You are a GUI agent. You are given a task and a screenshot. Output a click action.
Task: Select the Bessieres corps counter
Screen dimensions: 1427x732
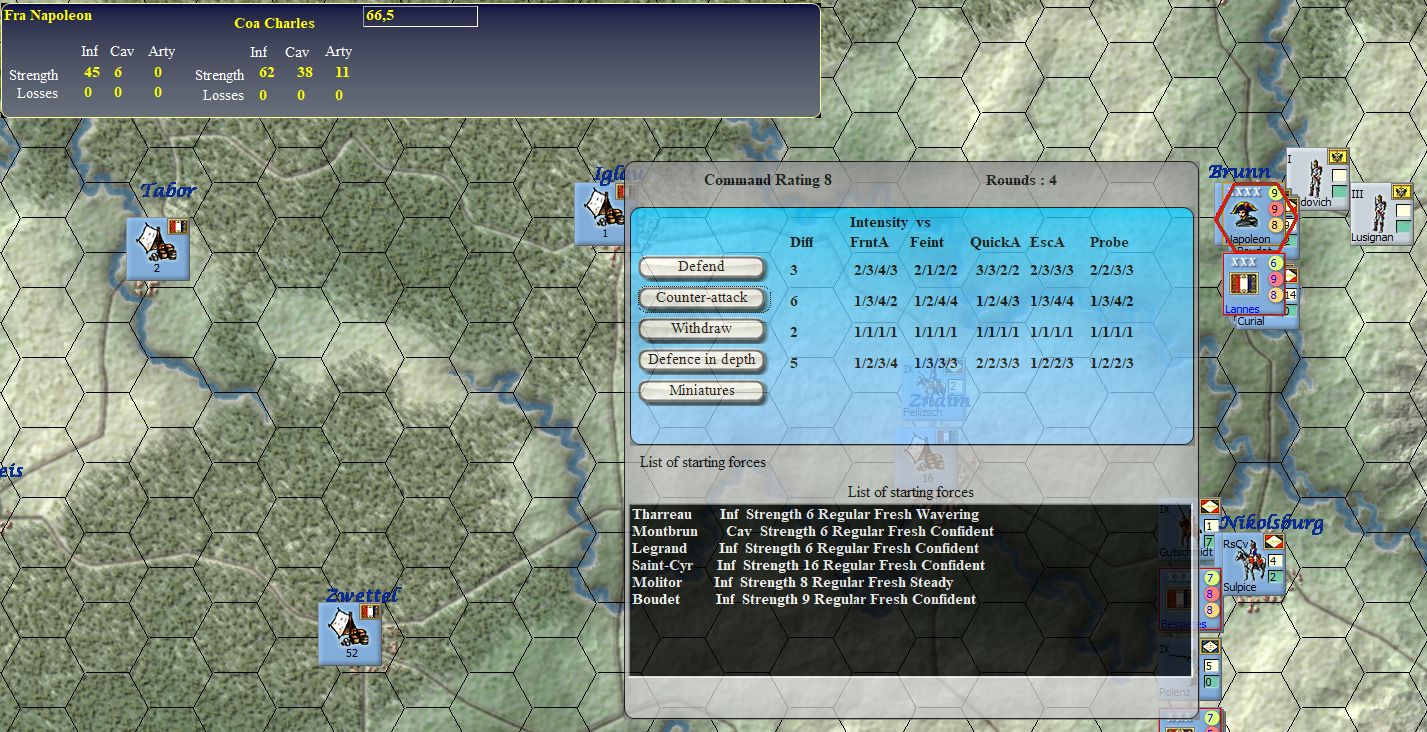coord(1190,600)
